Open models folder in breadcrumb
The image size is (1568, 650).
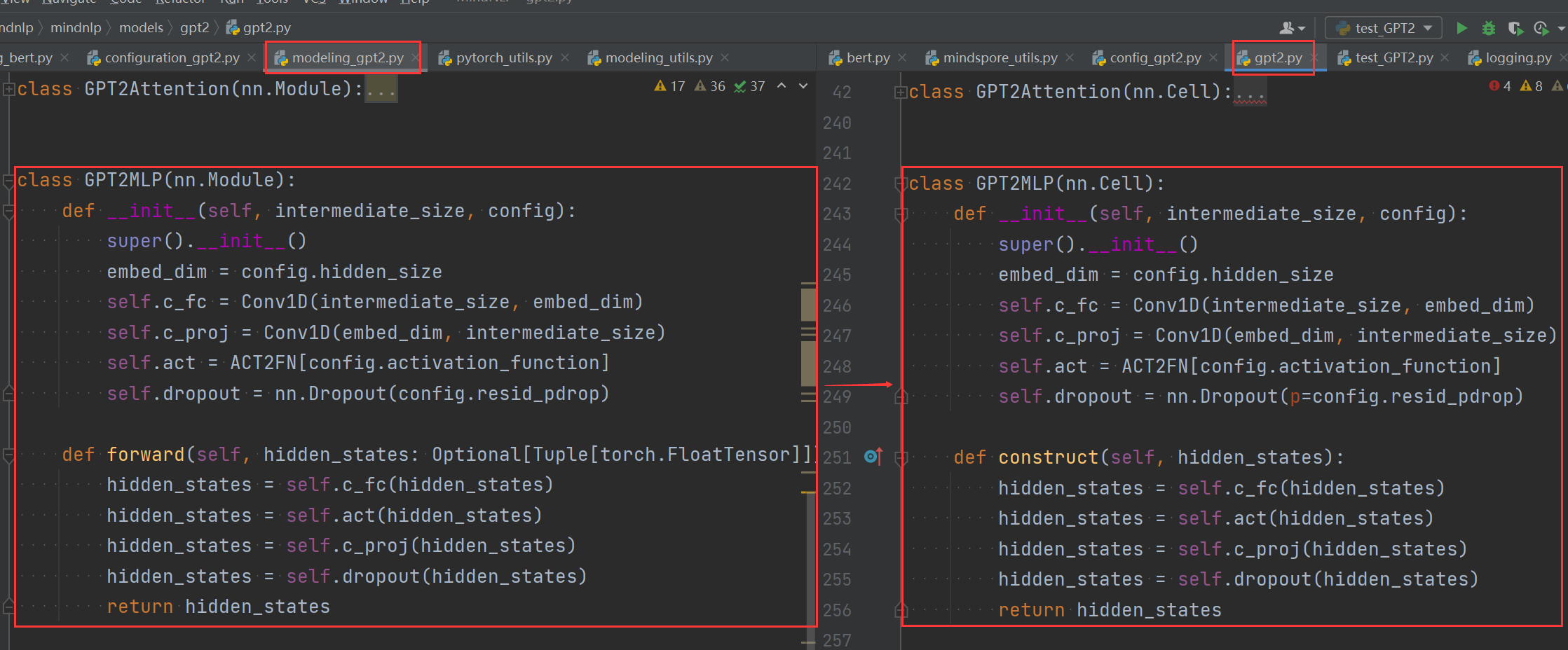click(141, 28)
